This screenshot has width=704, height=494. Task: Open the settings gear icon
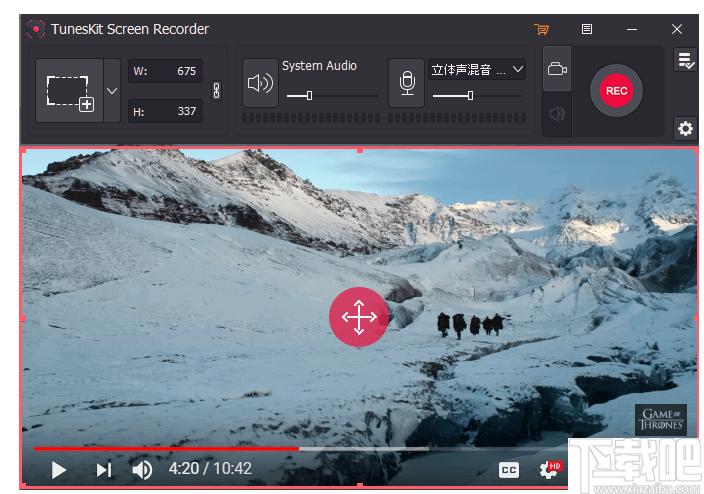click(685, 129)
